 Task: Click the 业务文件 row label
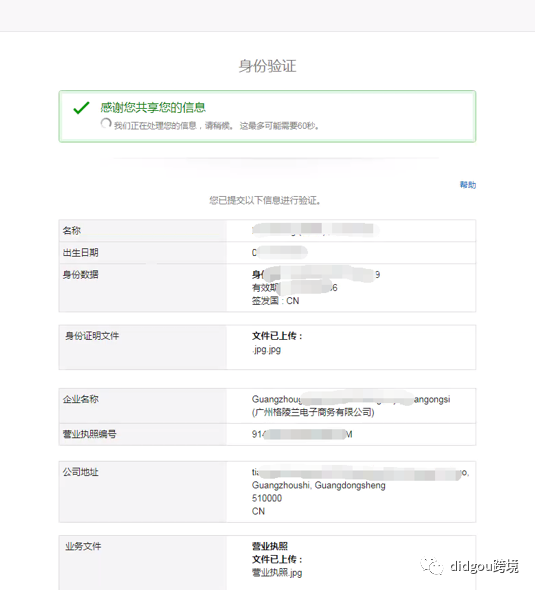pos(83,546)
